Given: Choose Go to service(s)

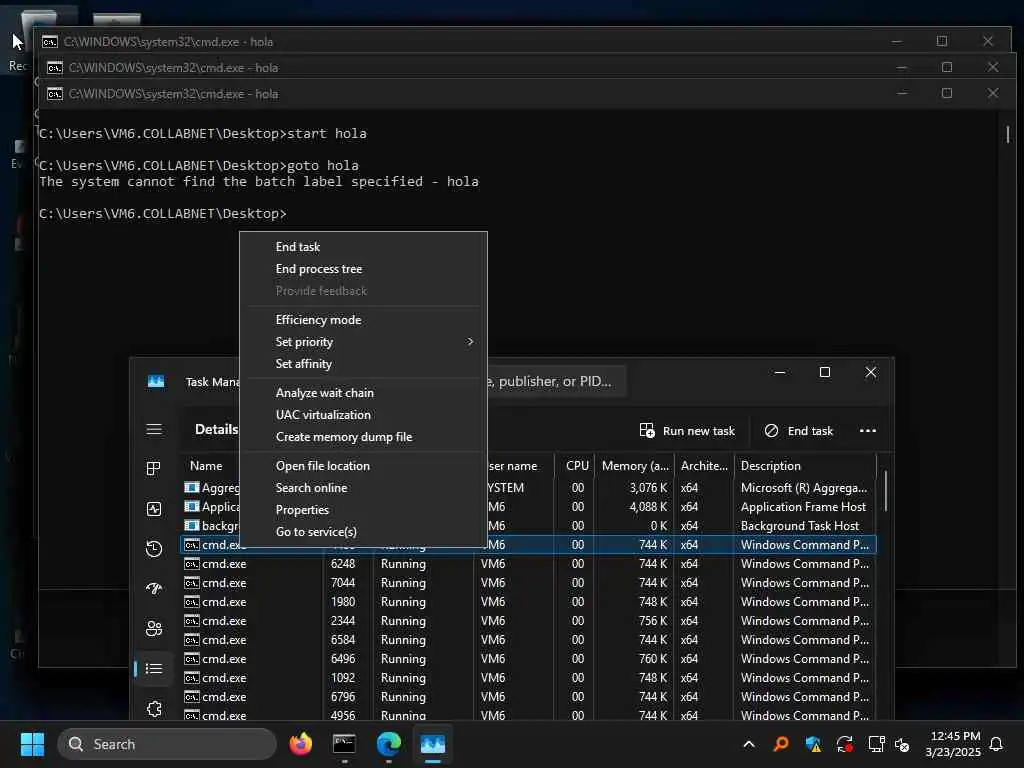Looking at the screenshot, I should click(x=316, y=532).
